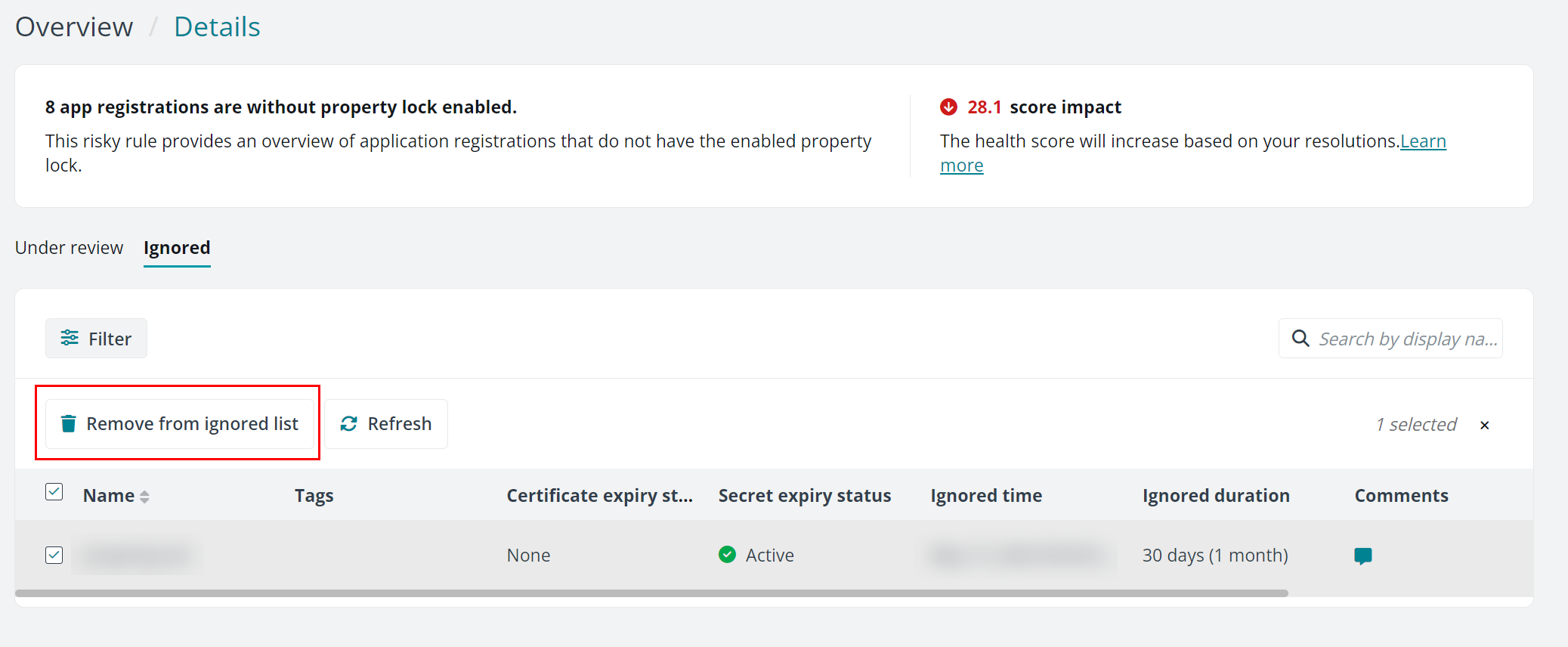The width and height of the screenshot is (1568, 647).
Task: Click the Refresh circular arrows icon
Action: [x=348, y=424]
